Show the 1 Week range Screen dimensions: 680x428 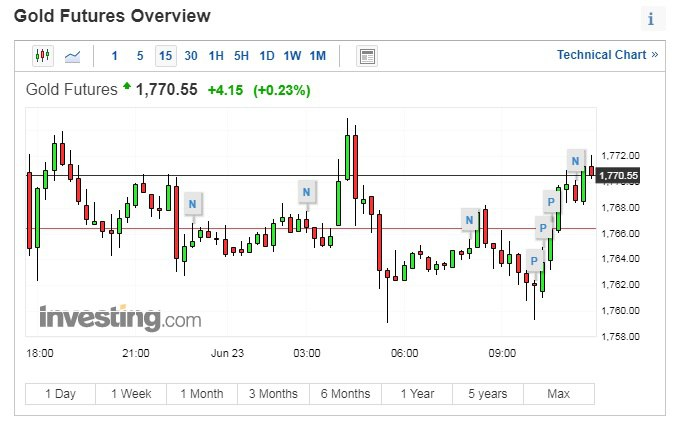click(131, 394)
